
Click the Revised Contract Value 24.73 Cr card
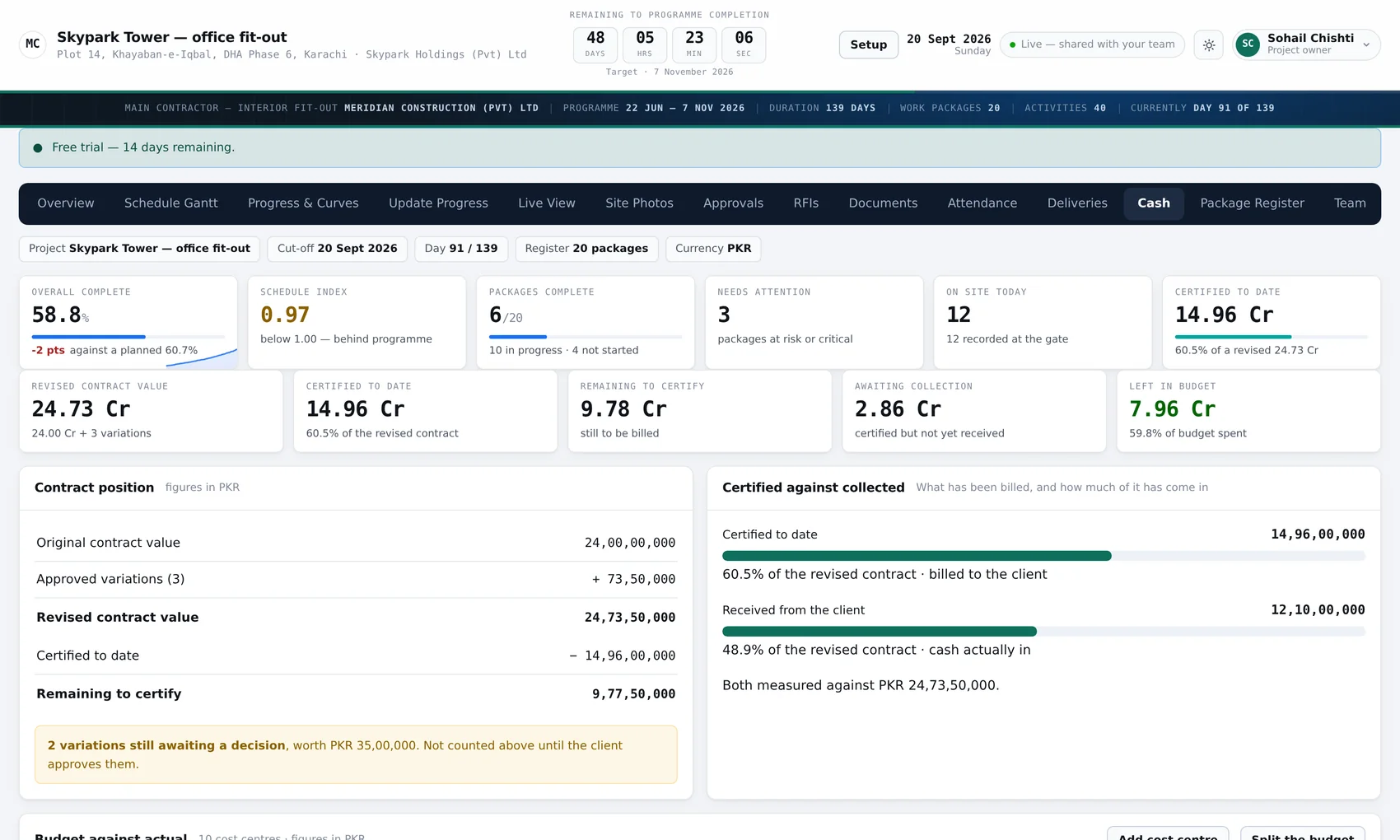coord(151,411)
